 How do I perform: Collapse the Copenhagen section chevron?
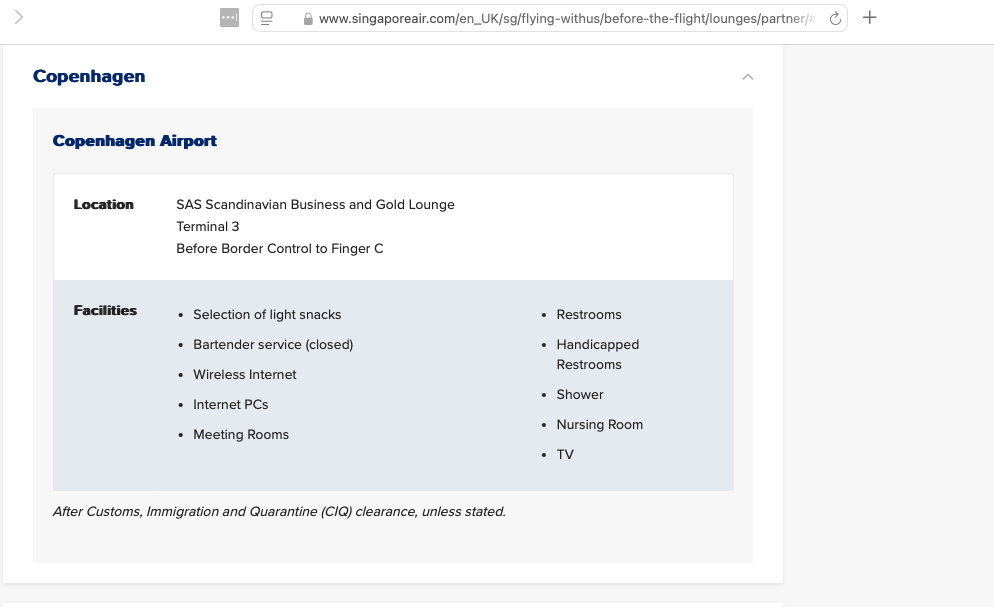coord(747,77)
